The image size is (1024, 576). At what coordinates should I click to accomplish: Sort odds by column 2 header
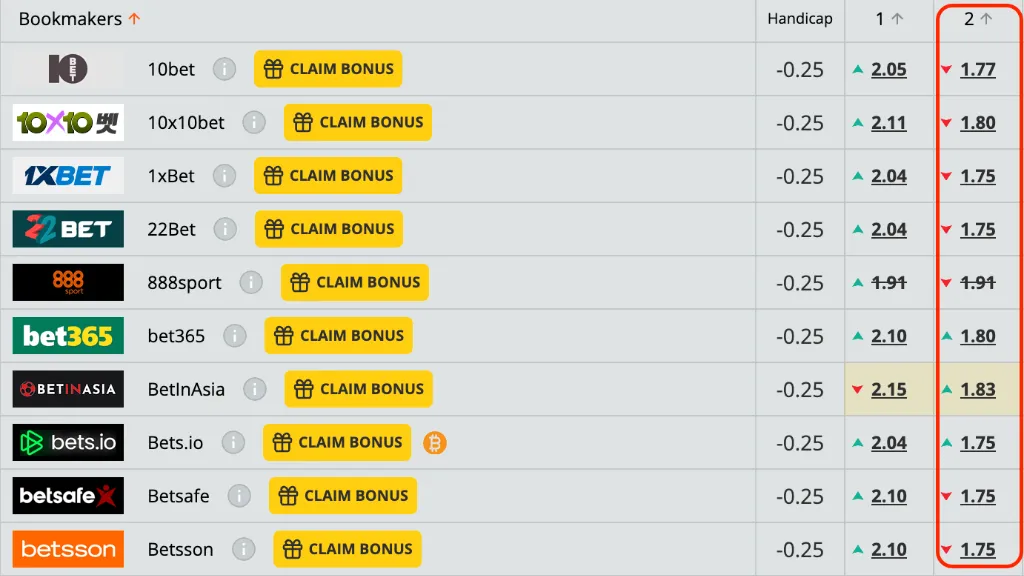pyautogui.click(x=978, y=19)
